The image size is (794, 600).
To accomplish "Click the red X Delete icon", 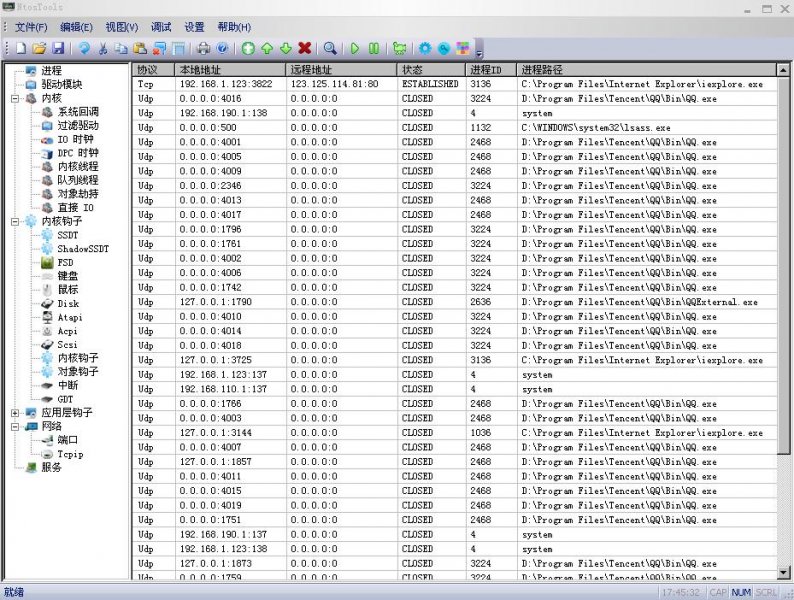I will [x=304, y=49].
